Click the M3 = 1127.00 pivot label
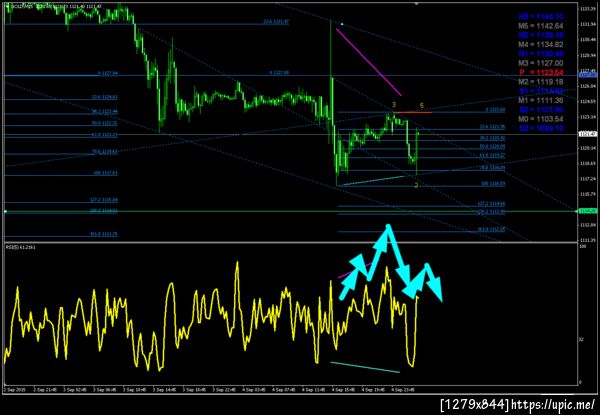The width and height of the screenshot is (600, 415). click(x=541, y=63)
